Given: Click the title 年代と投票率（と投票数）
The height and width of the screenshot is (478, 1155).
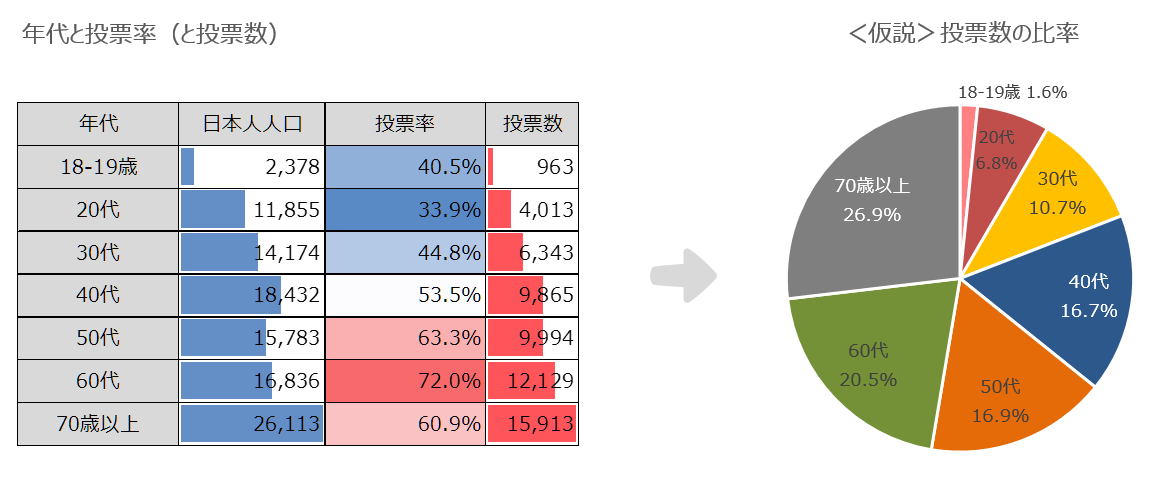Looking at the screenshot, I should click(x=150, y=34).
